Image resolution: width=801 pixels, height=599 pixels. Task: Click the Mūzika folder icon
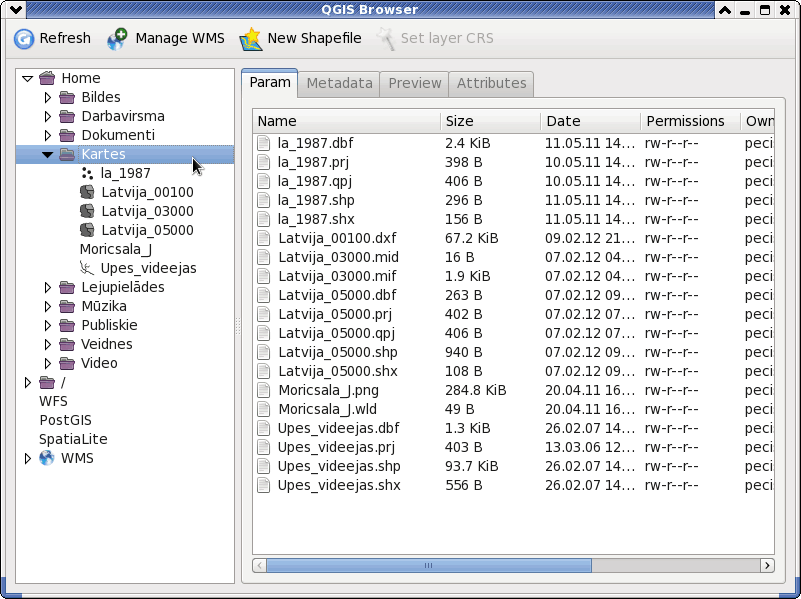(67, 306)
